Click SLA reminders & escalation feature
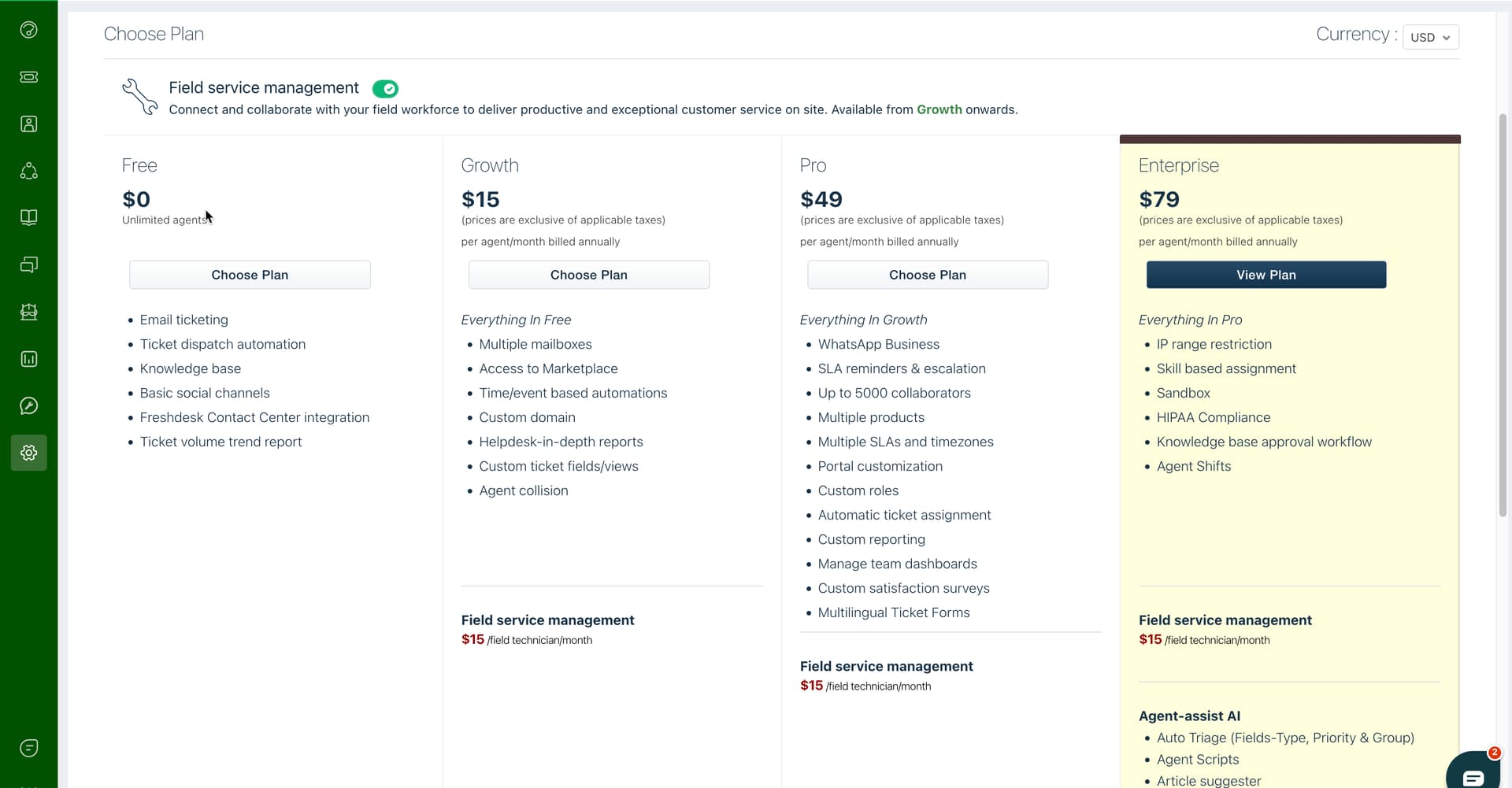This screenshot has height=788, width=1512. [902, 368]
